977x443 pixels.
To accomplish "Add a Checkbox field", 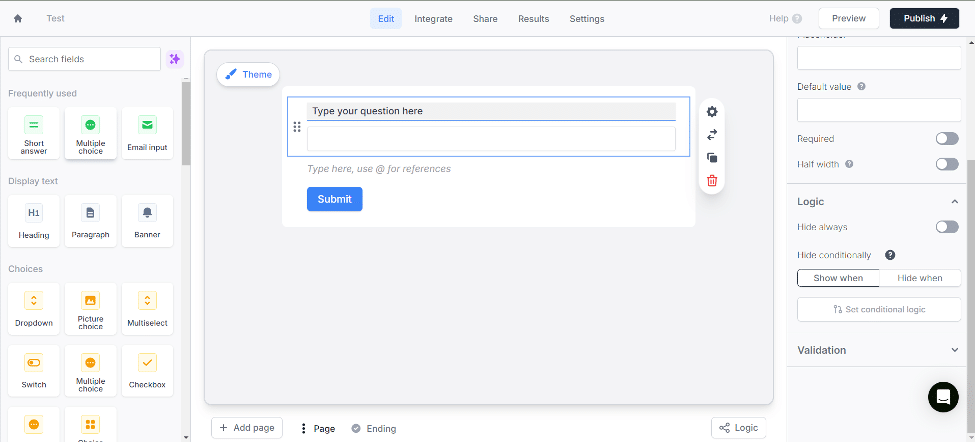I will point(147,371).
